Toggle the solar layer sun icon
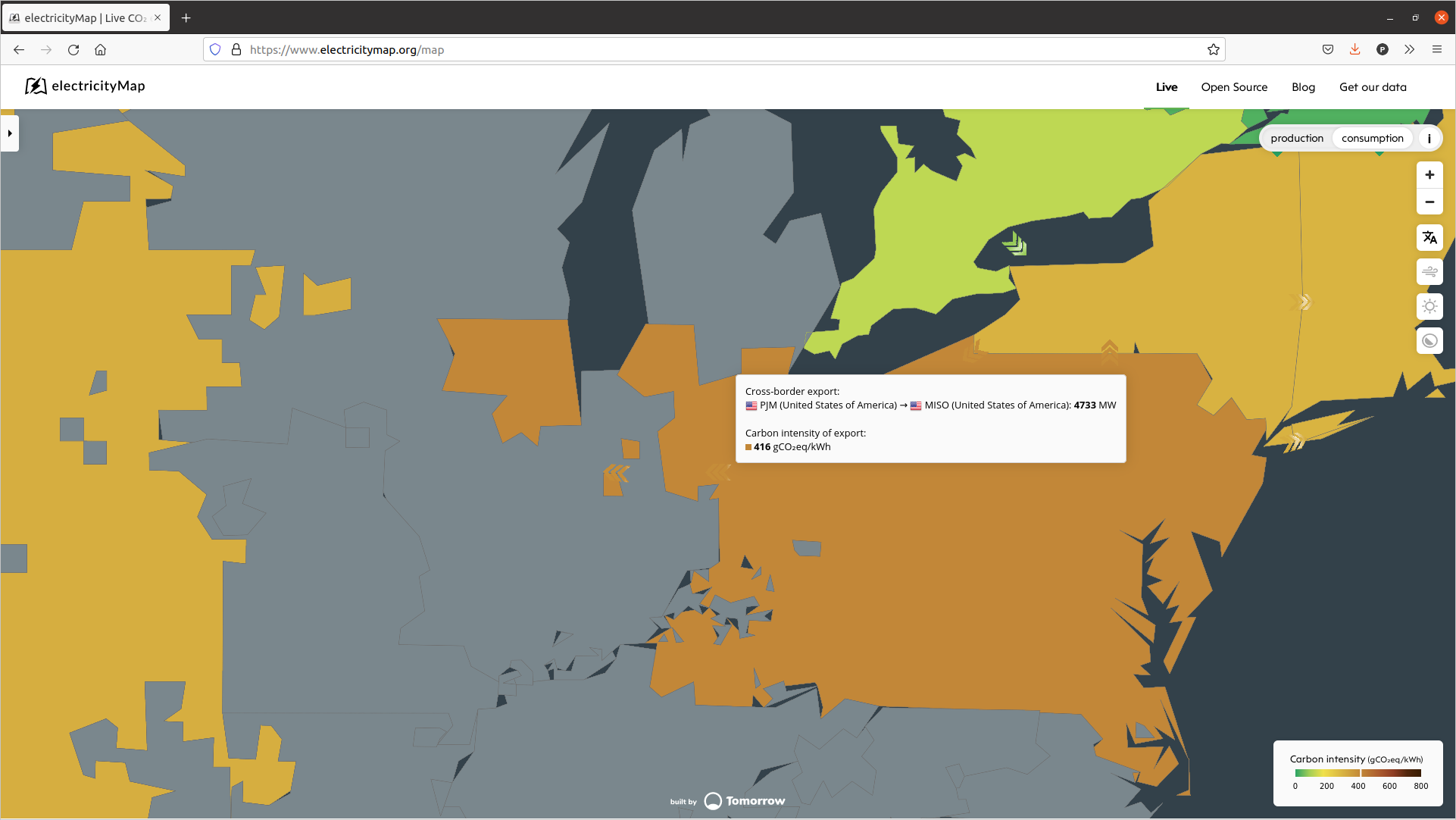Viewport: 1456px width, 820px height. coord(1429,307)
